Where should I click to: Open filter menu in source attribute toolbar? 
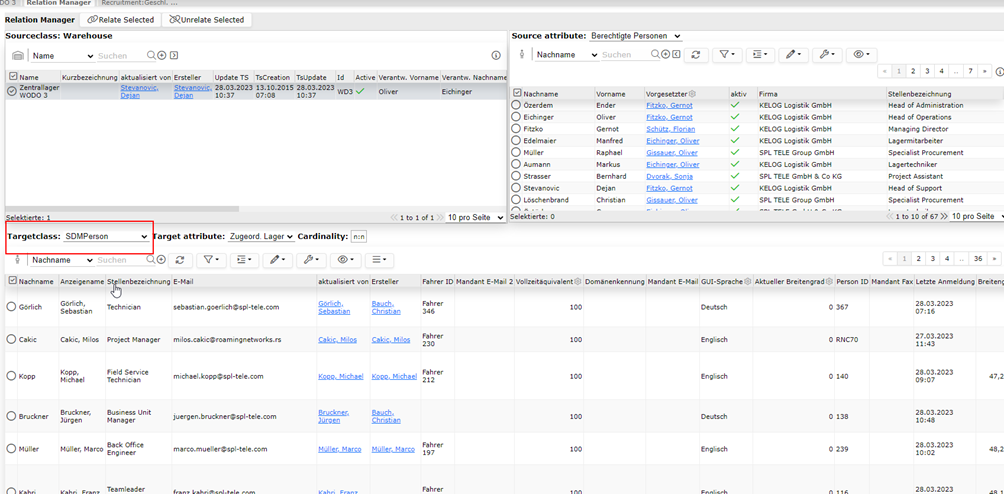(727, 55)
